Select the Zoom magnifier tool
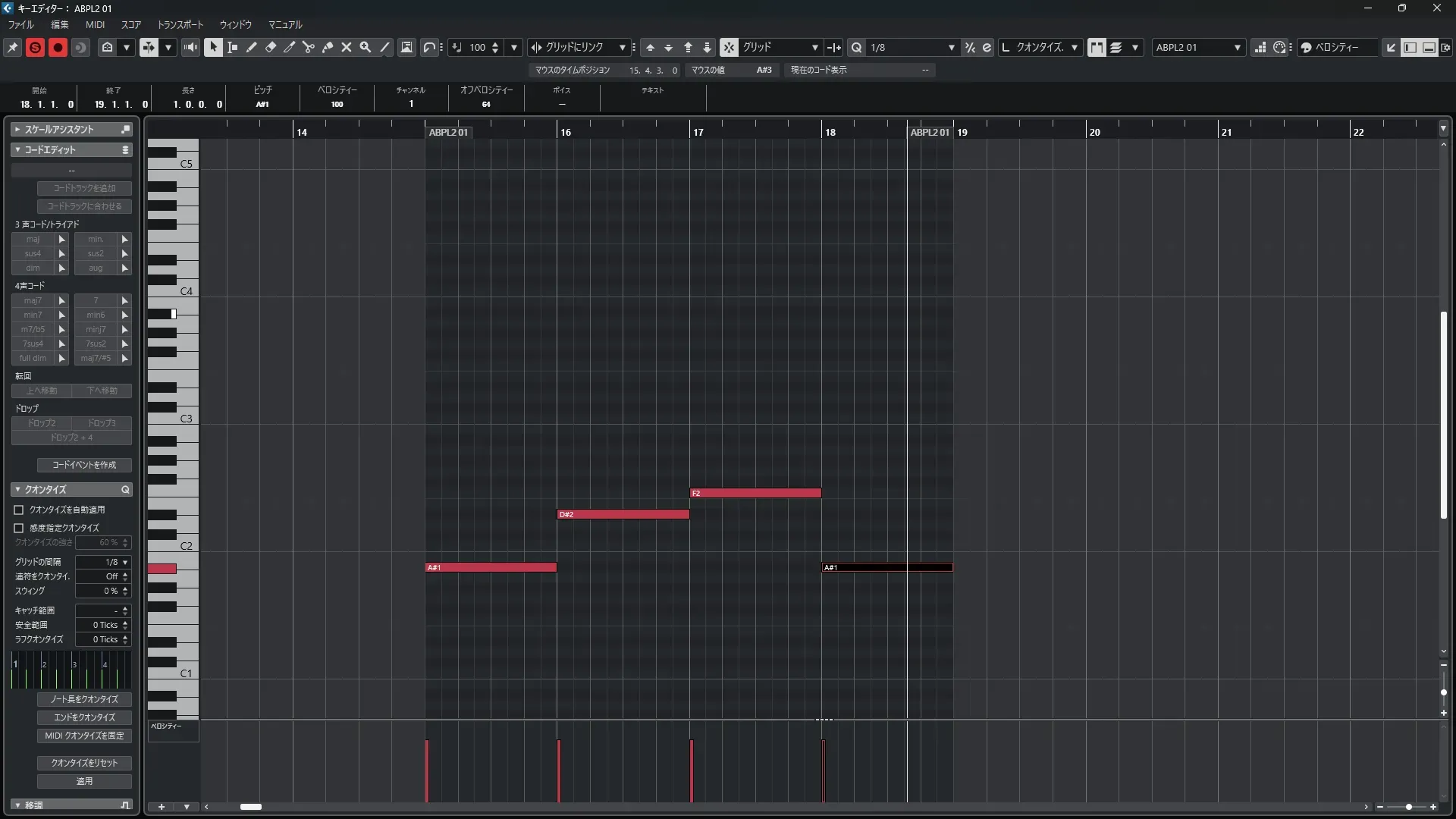This screenshot has width=1456, height=819. pyautogui.click(x=366, y=47)
